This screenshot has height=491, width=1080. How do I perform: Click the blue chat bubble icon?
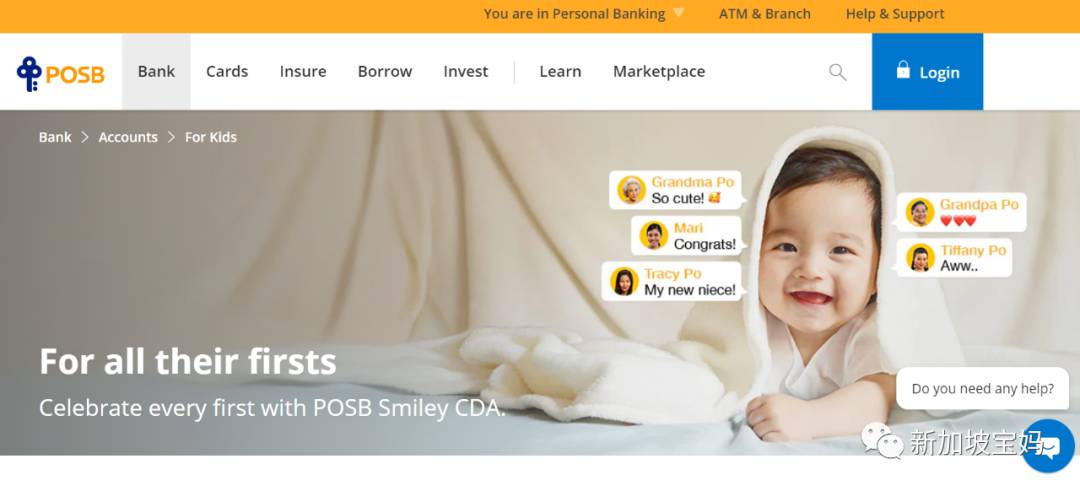pyautogui.click(x=1048, y=446)
